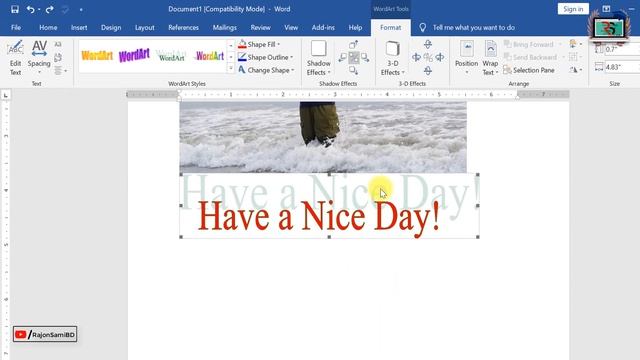
Task: Open the Rotate objects dropdown
Action: point(575,70)
